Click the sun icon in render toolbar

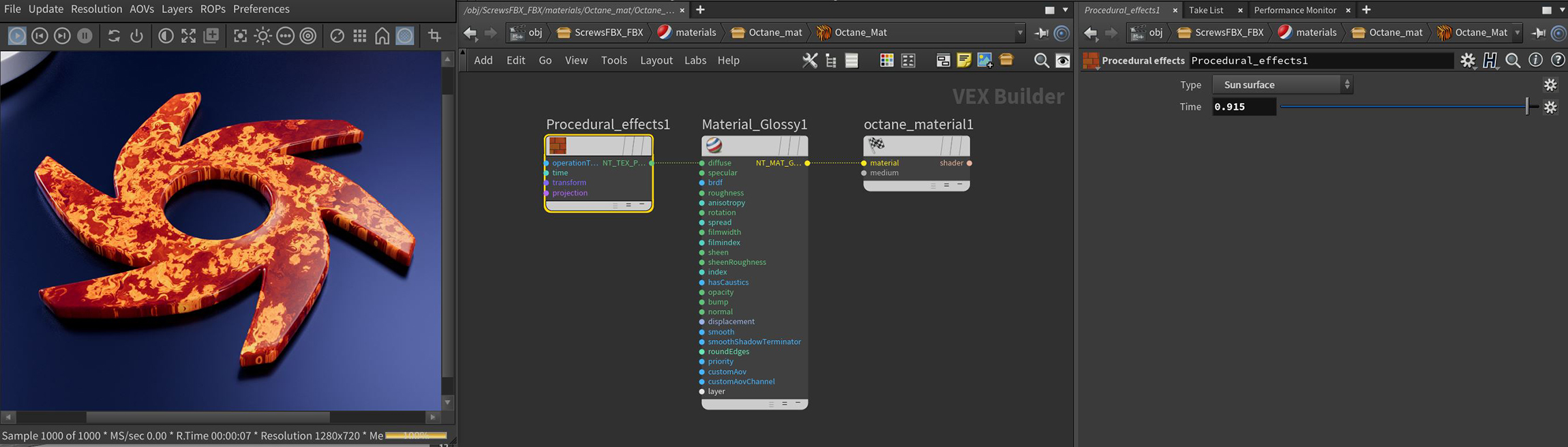pyautogui.click(x=262, y=35)
